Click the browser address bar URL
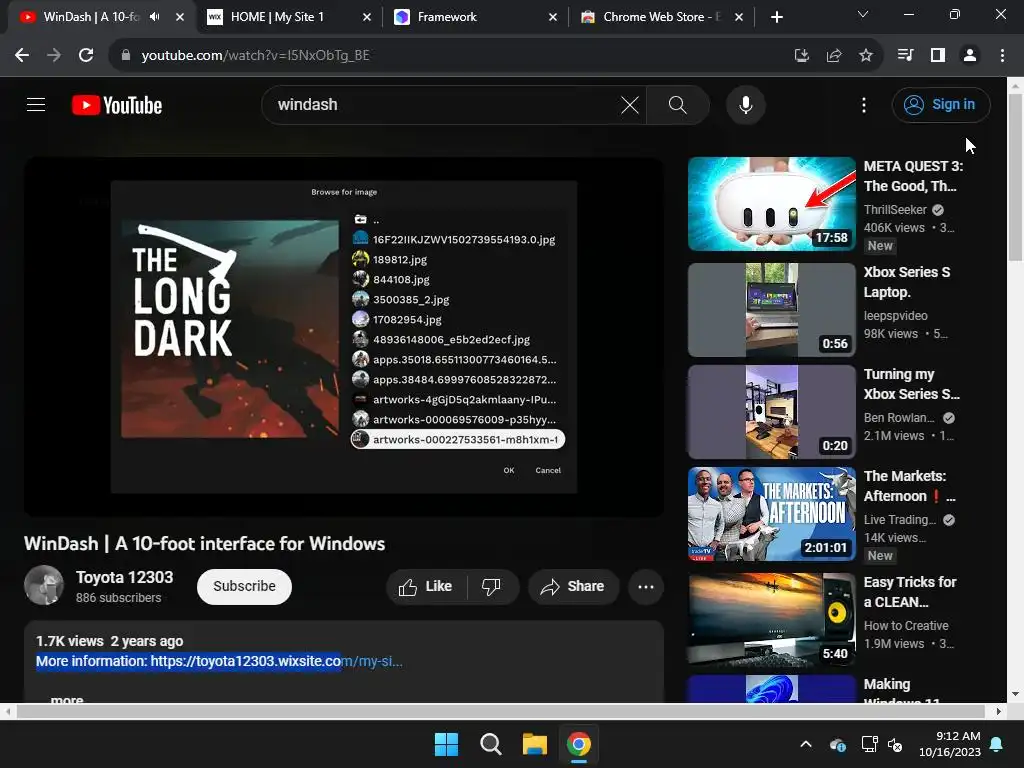 [255, 56]
